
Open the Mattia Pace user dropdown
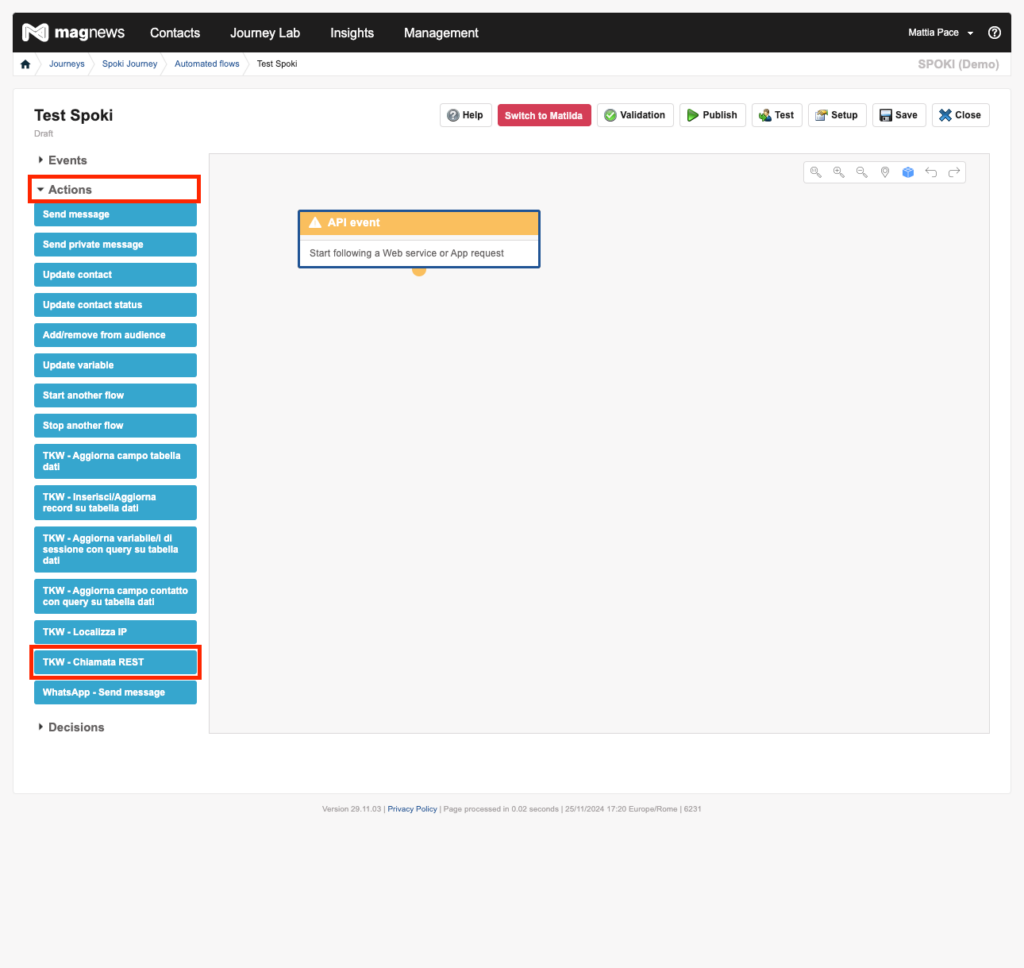click(x=940, y=33)
